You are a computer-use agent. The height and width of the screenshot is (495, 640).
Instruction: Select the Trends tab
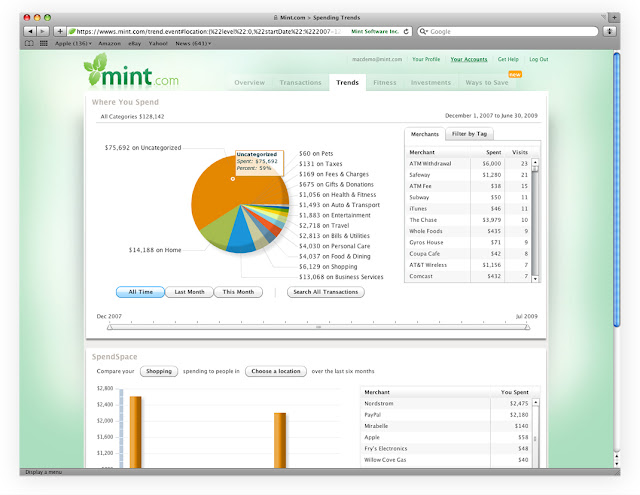tap(347, 82)
